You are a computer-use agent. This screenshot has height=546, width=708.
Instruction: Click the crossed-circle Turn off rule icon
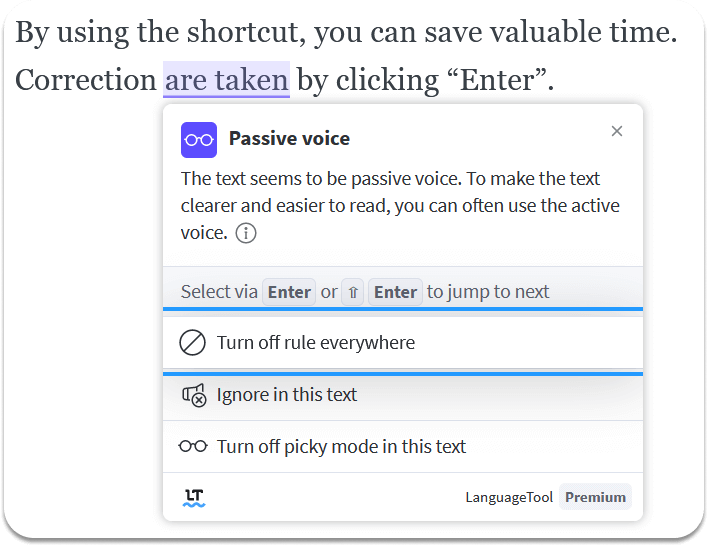tap(192, 343)
